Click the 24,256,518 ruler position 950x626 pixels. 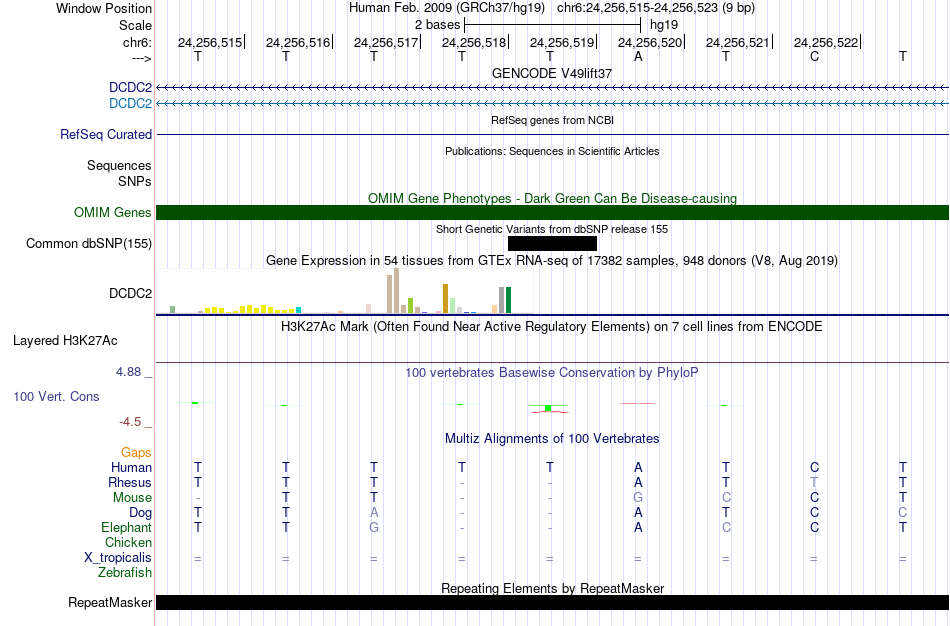[474, 42]
